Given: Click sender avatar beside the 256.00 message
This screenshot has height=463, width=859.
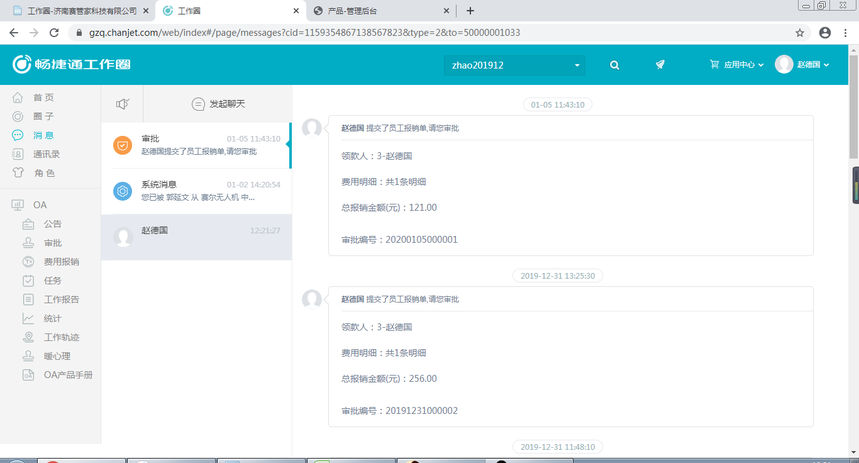Looking at the screenshot, I should pyautogui.click(x=312, y=299).
